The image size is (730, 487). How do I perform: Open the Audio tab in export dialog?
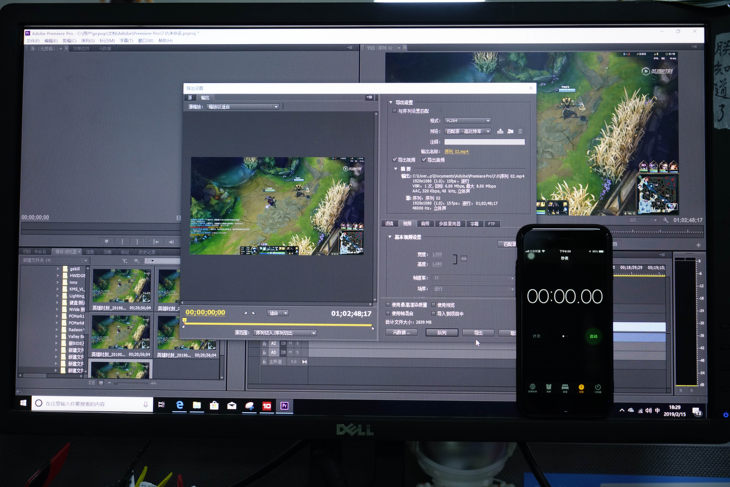[425, 223]
